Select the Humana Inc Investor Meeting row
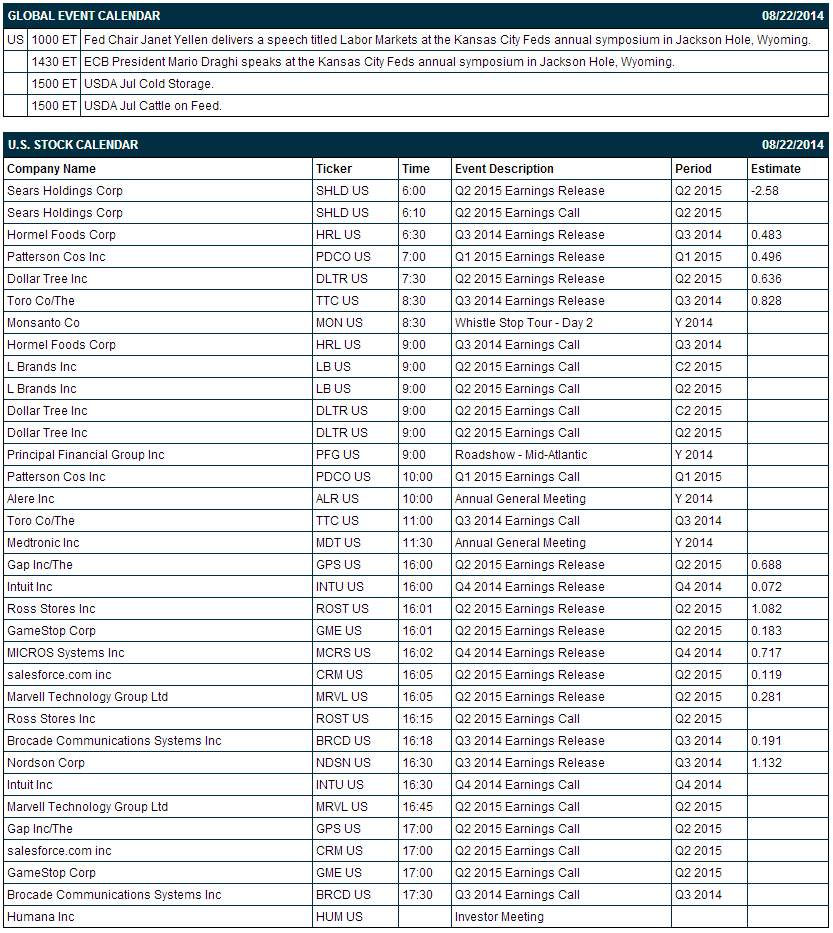 416,917
